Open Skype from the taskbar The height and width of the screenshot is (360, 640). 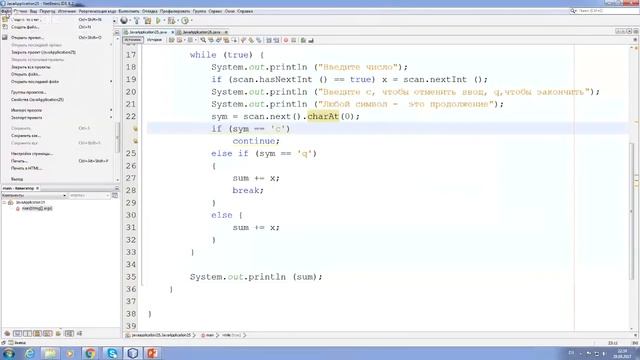(x=112, y=353)
